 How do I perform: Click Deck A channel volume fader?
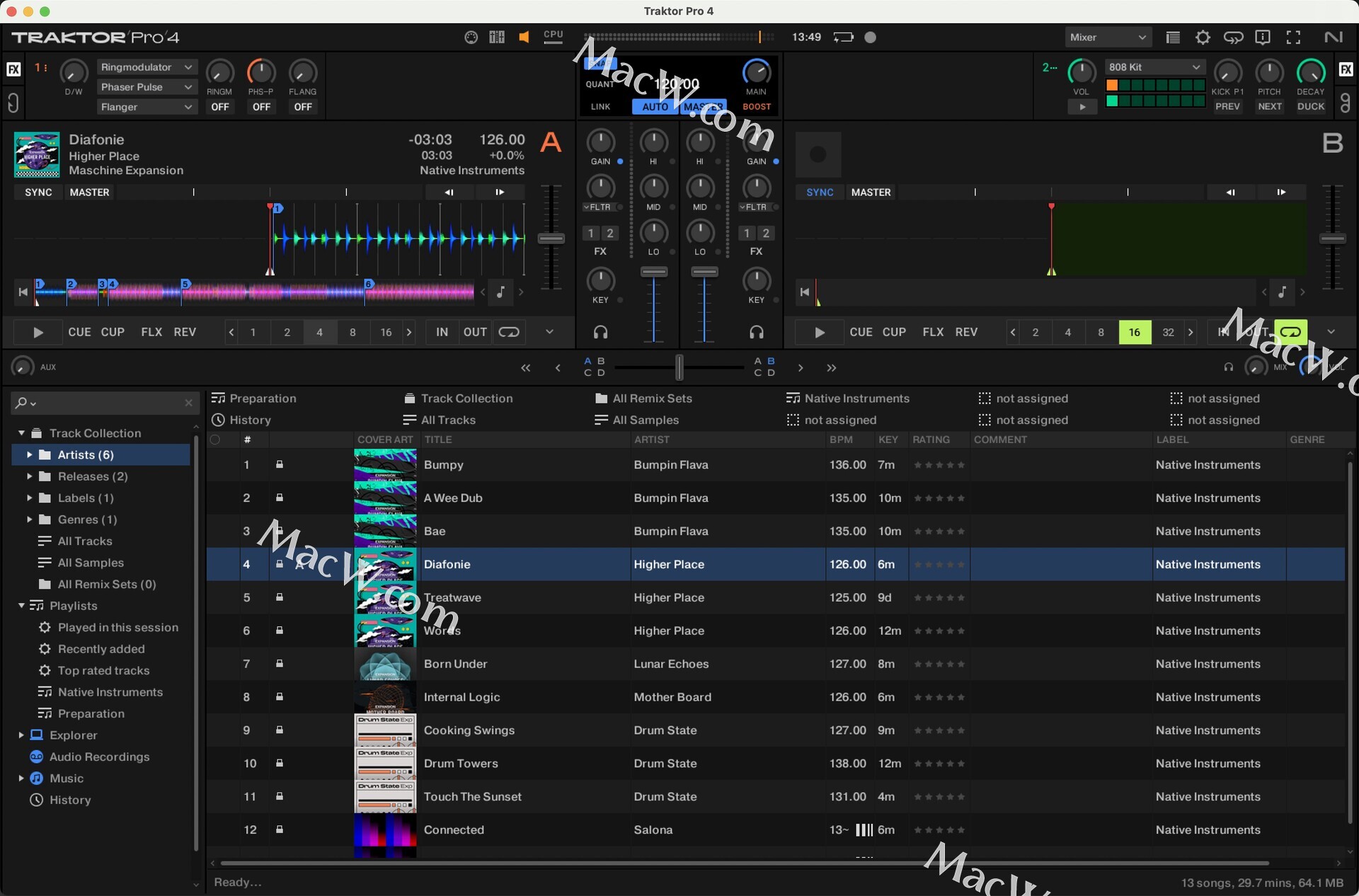(654, 272)
